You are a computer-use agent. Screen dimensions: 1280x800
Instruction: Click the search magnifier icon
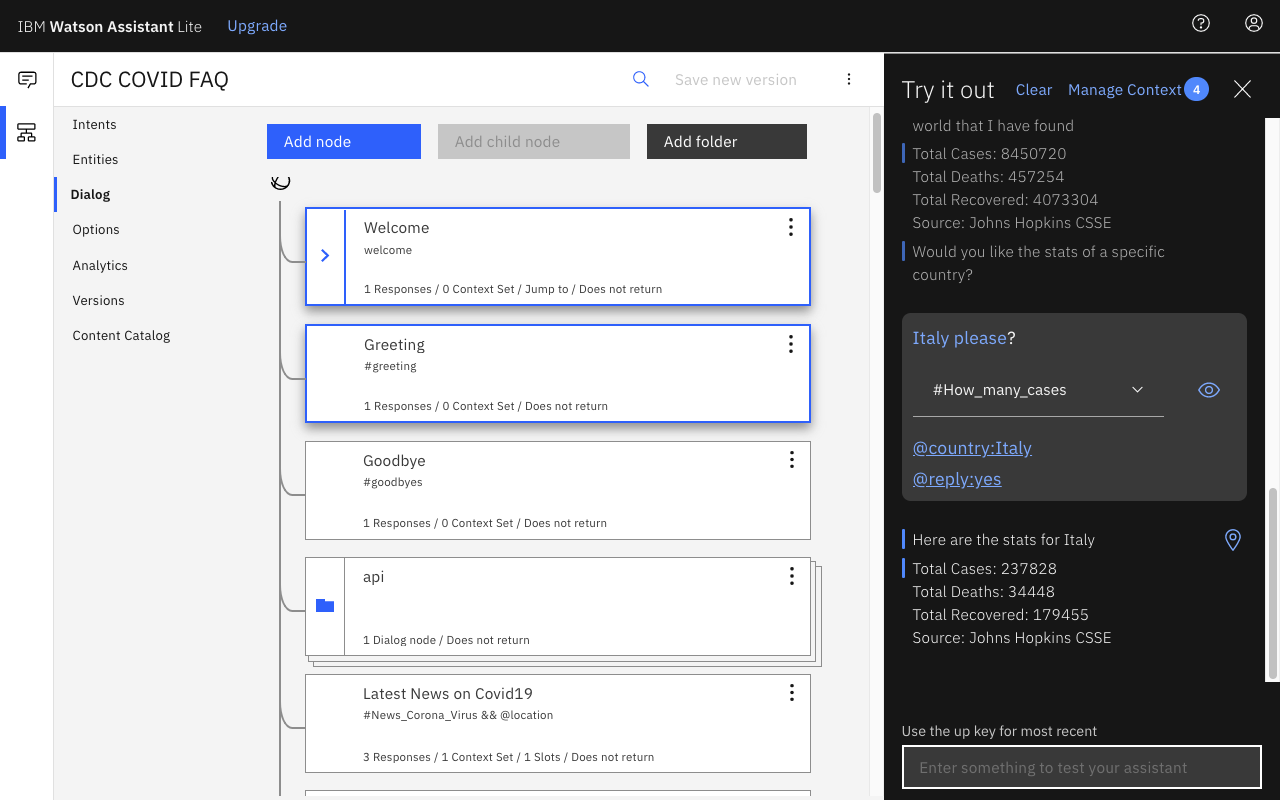point(641,79)
